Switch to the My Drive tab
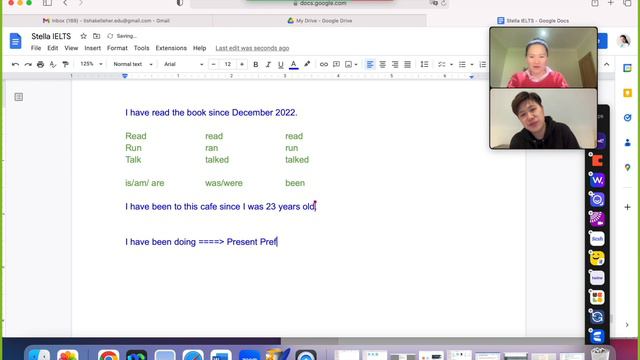The height and width of the screenshot is (360, 640). pos(320,20)
